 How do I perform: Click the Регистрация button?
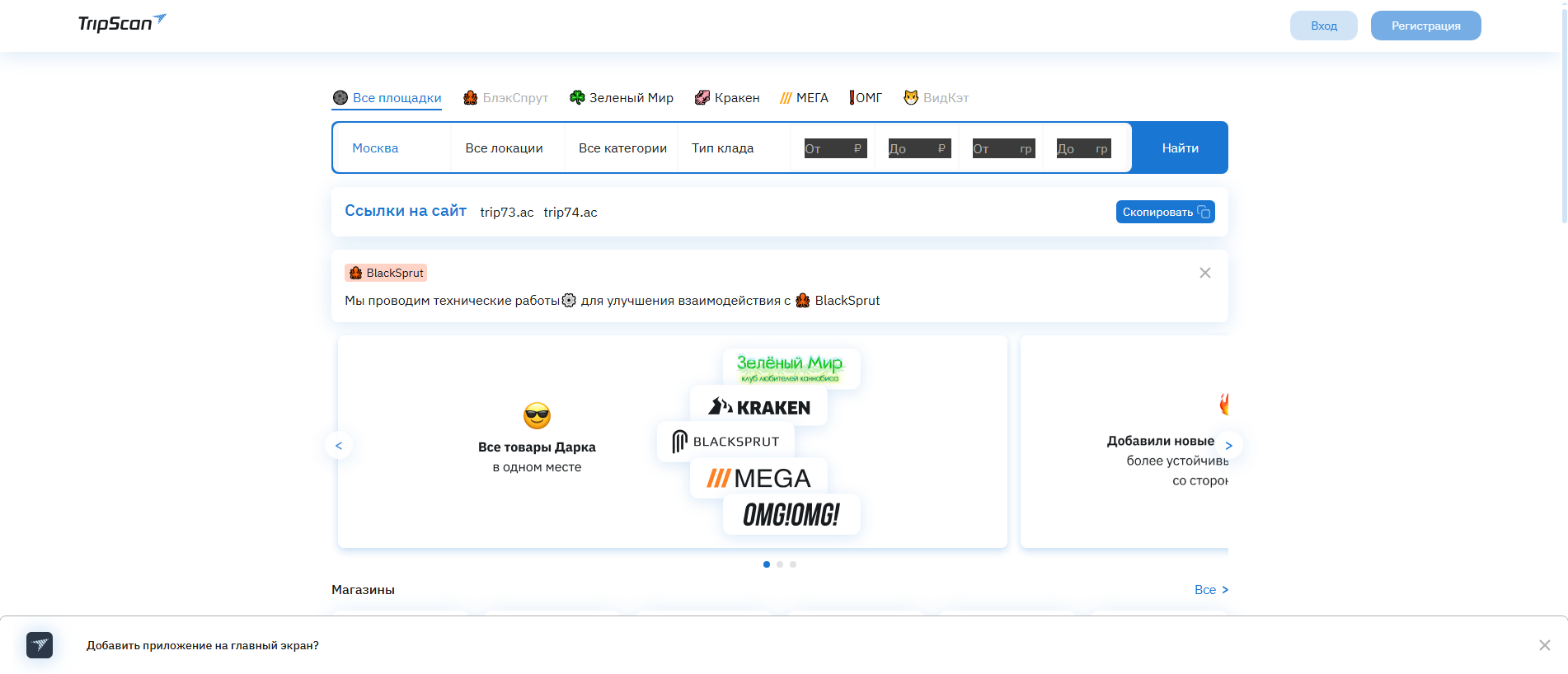coord(1425,26)
